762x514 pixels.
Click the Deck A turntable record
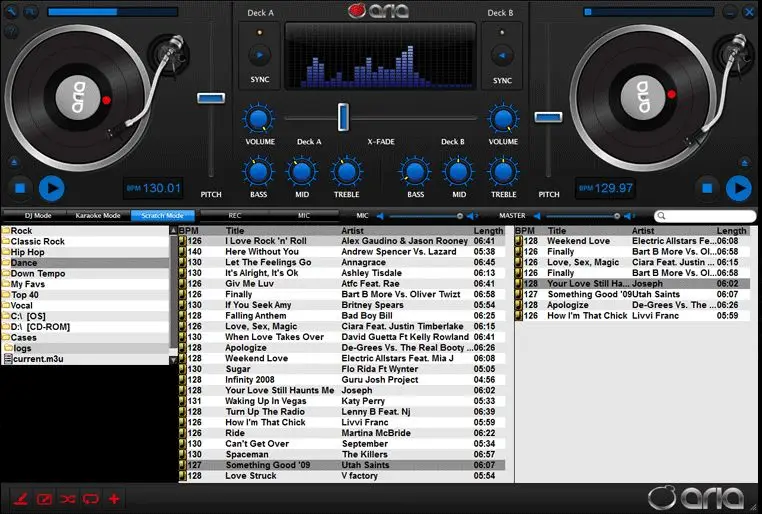(x=78, y=97)
